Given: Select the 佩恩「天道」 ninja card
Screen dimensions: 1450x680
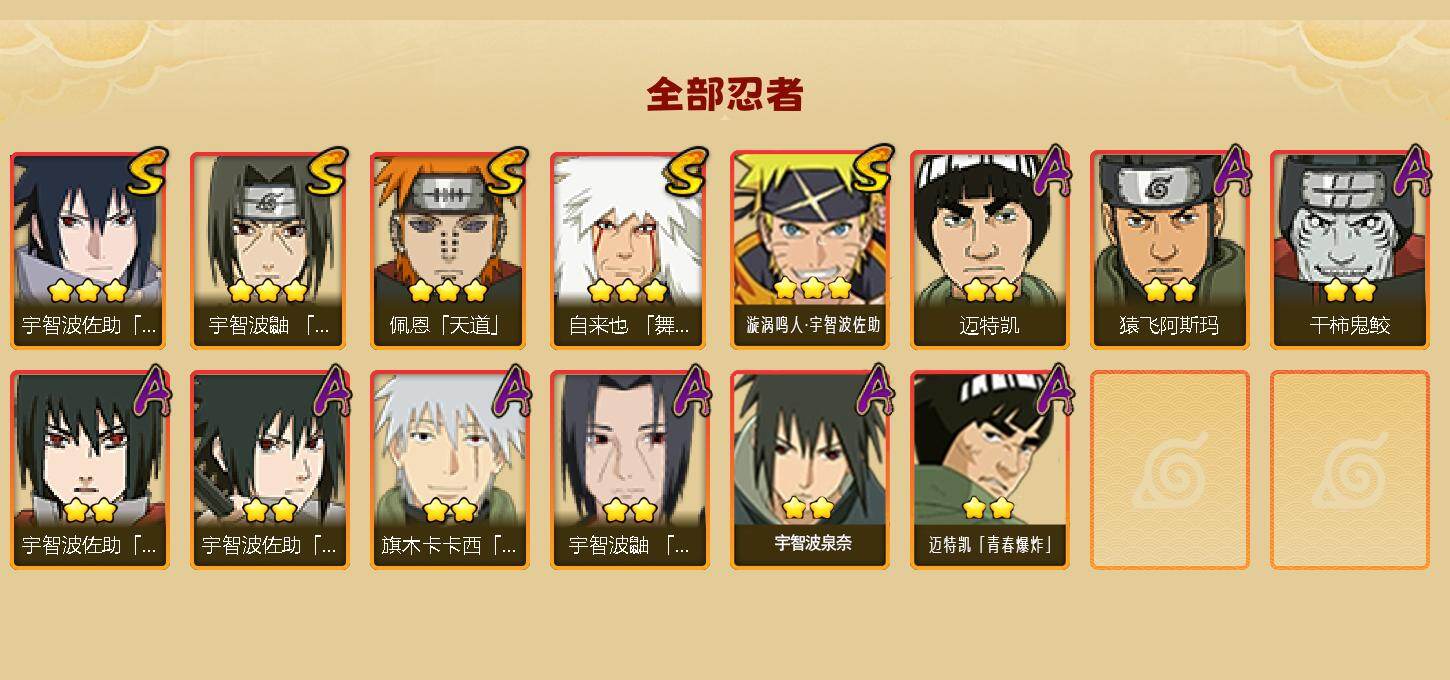Looking at the screenshot, I should pyautogui.click(x=449, y=250).
